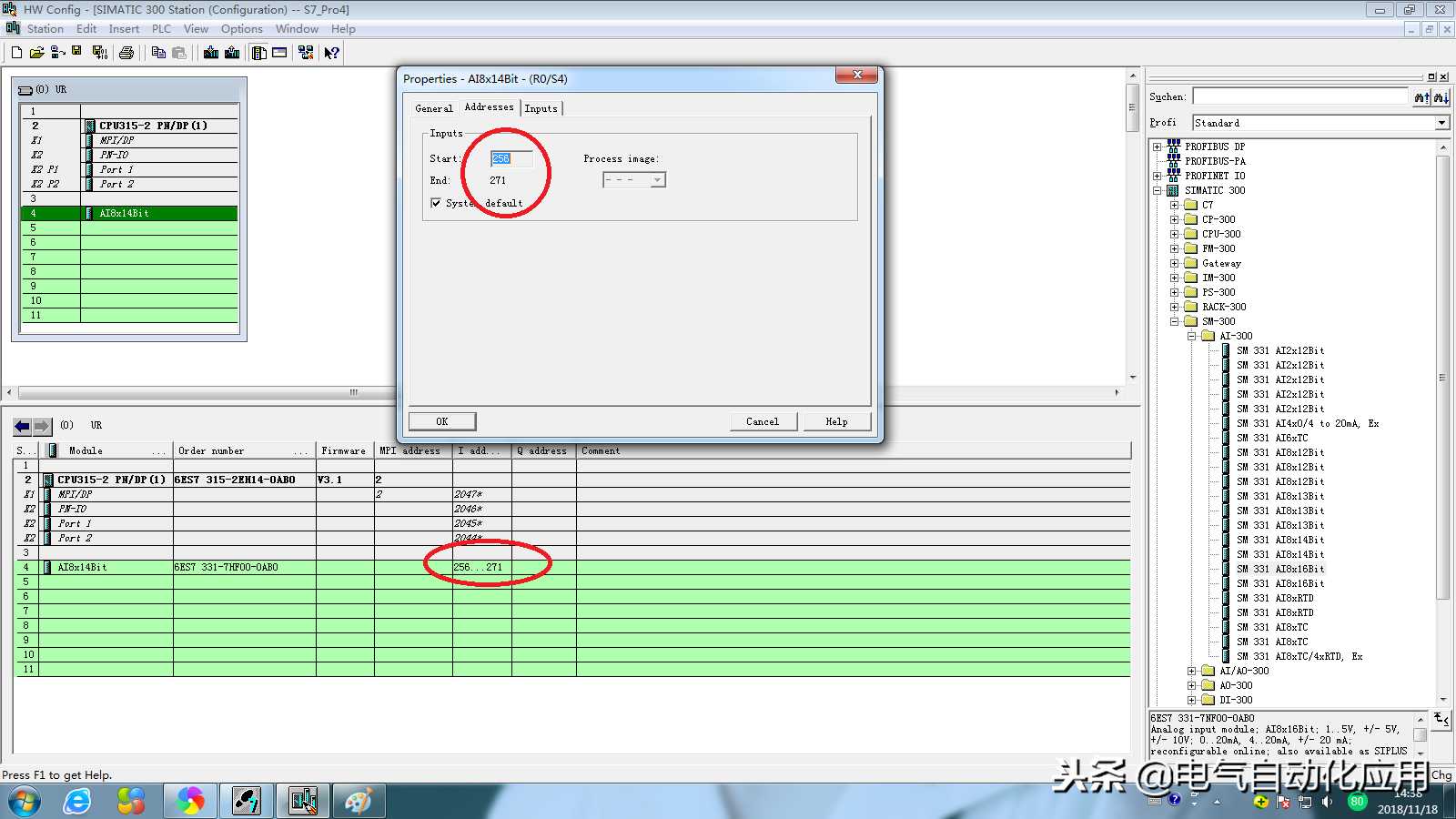The image size is (1456, 819).
Task: Click the PROFIBUS DP network icon
Action: 1173,146
